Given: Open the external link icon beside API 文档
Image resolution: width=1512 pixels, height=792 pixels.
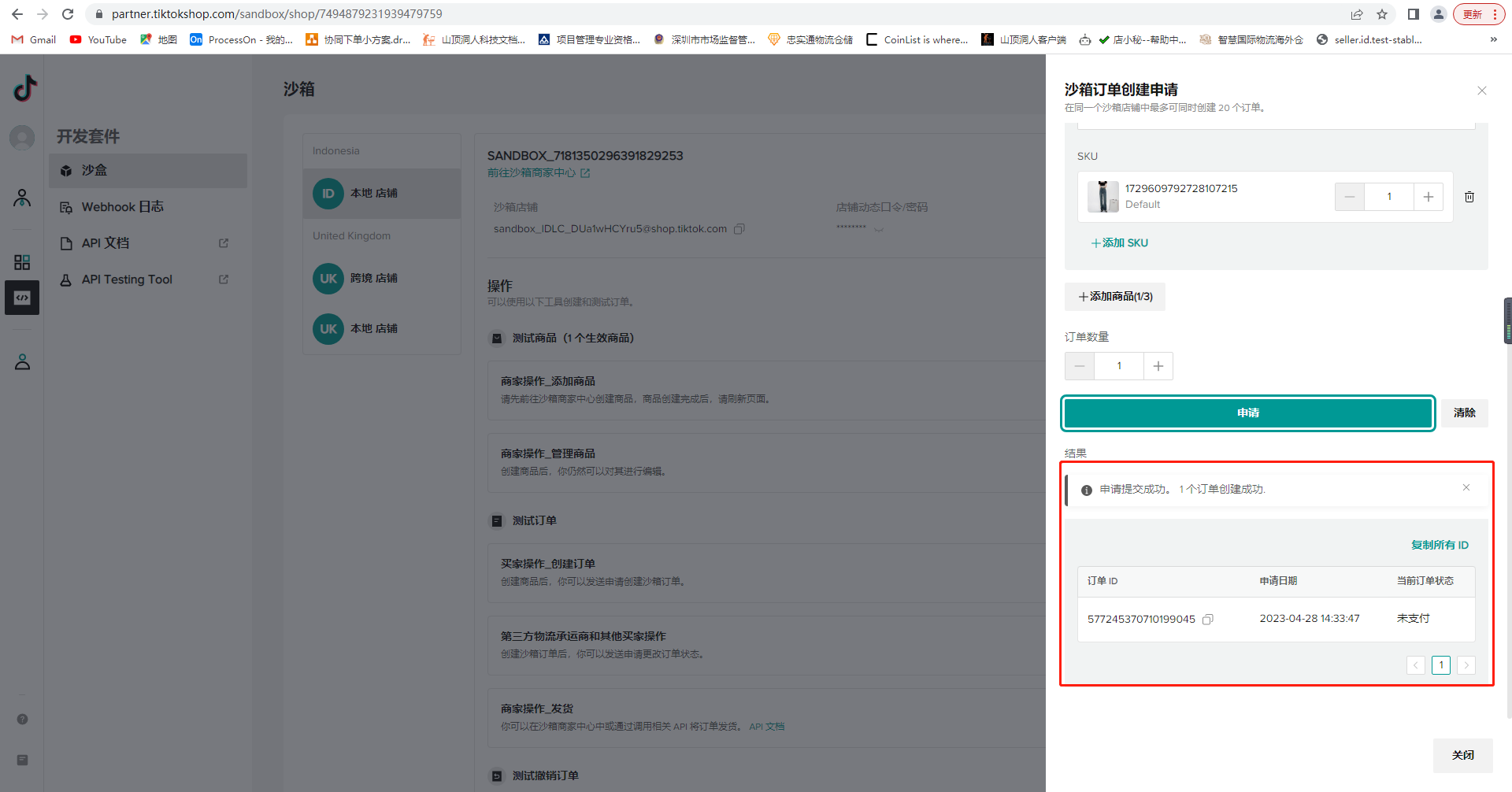Looking at the screenshot, I should [224, 243].
